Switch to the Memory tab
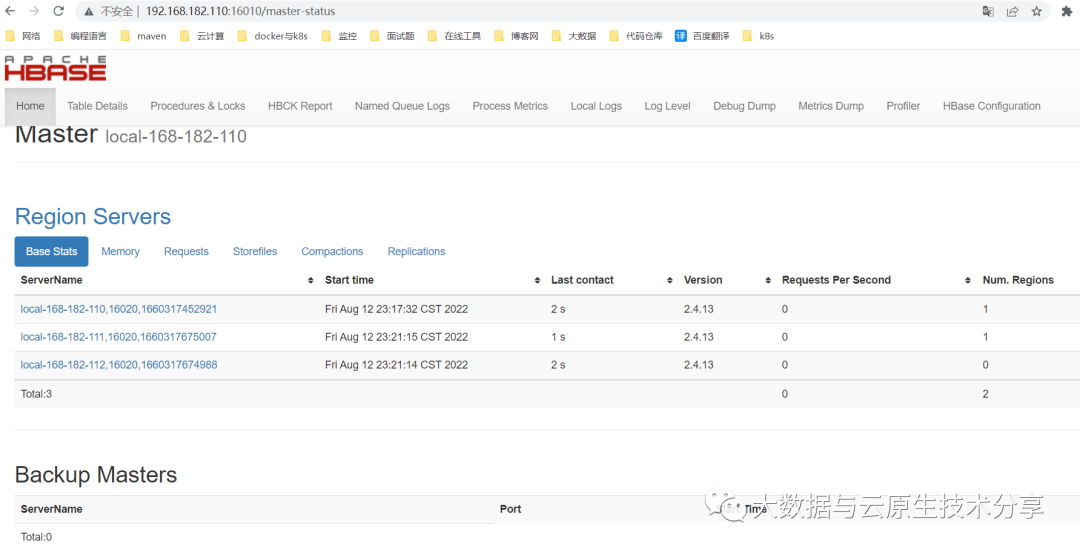 coord(121,252)
